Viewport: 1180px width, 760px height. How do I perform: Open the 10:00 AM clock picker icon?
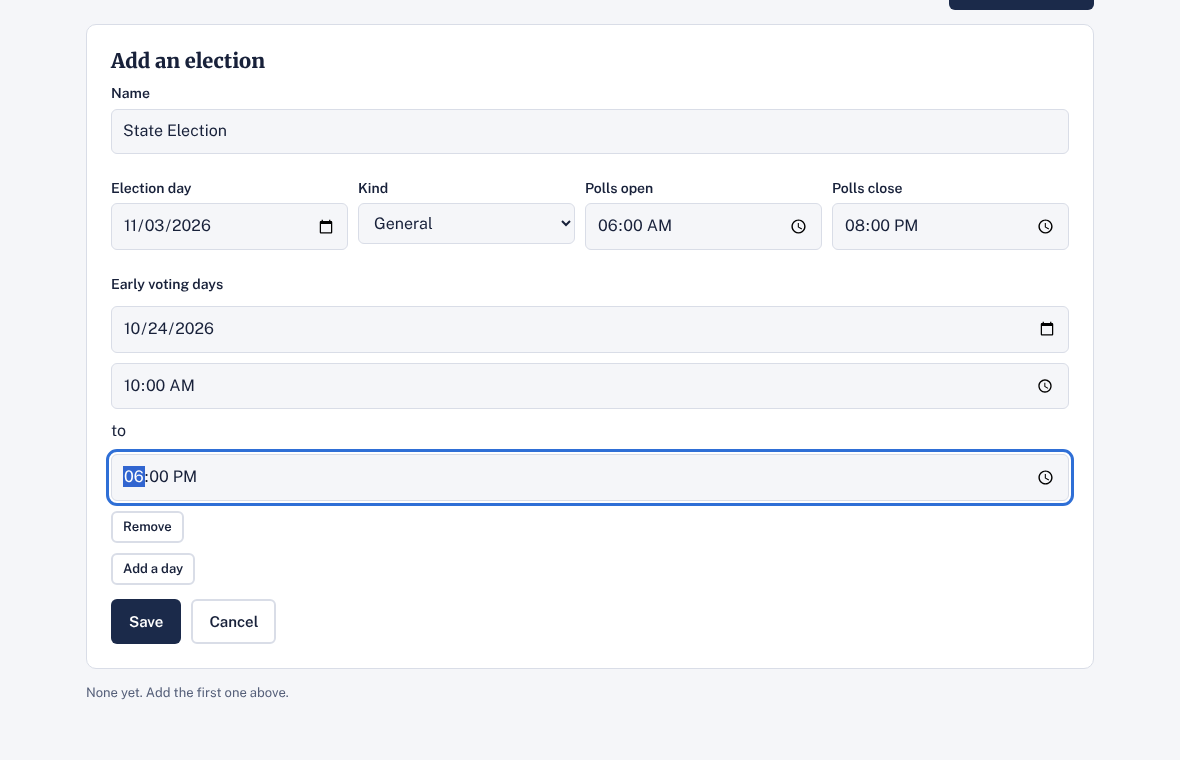point(1045,386)
